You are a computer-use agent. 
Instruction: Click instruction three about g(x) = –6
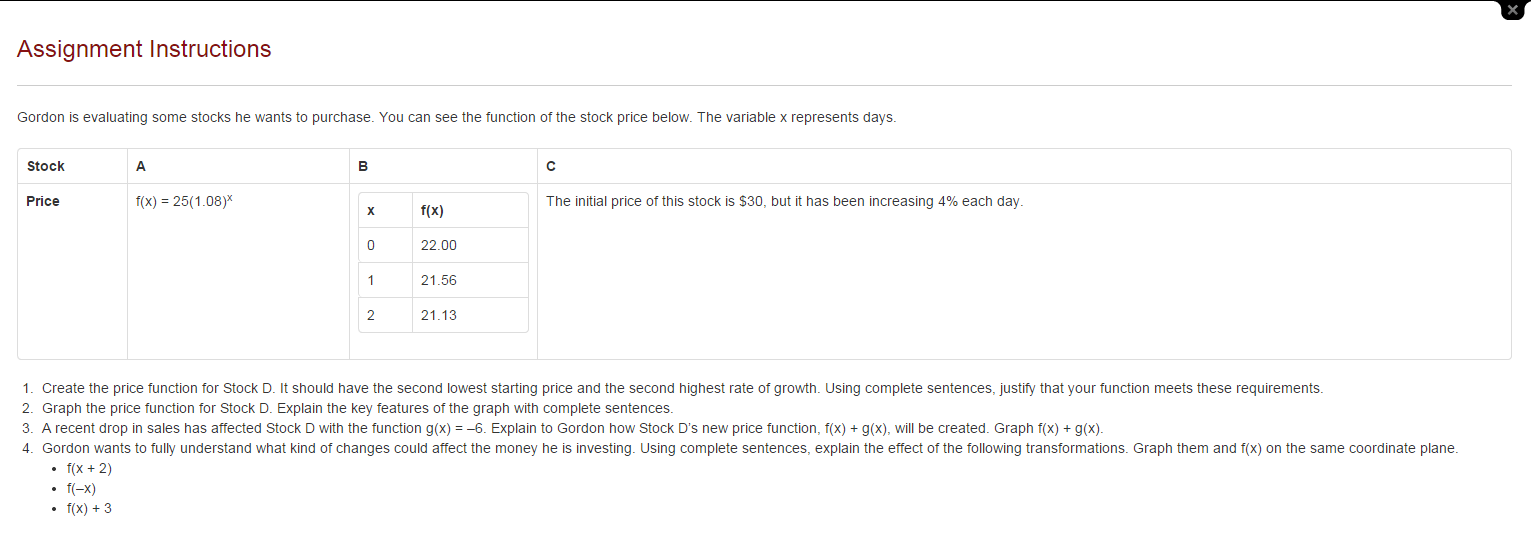[572, 428]
